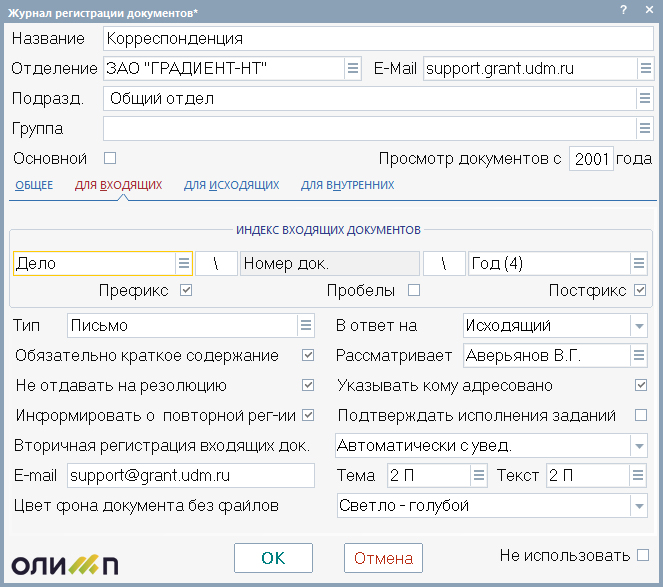Uncheck the Префикс checkbox

pos(186,290)
